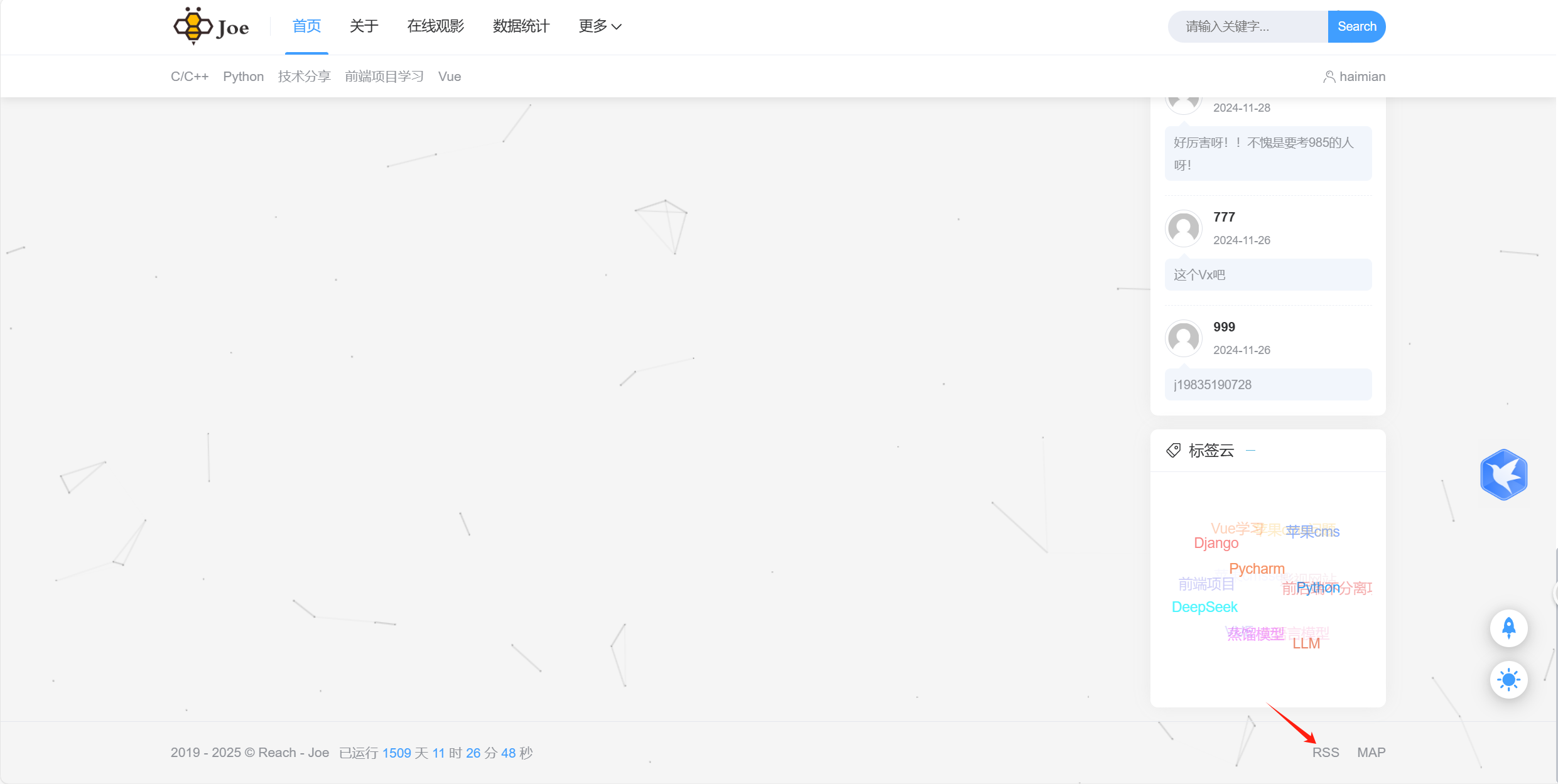Click the blue bird hexagon icon
1558x784 pixels.
(x=1503, y=475)
